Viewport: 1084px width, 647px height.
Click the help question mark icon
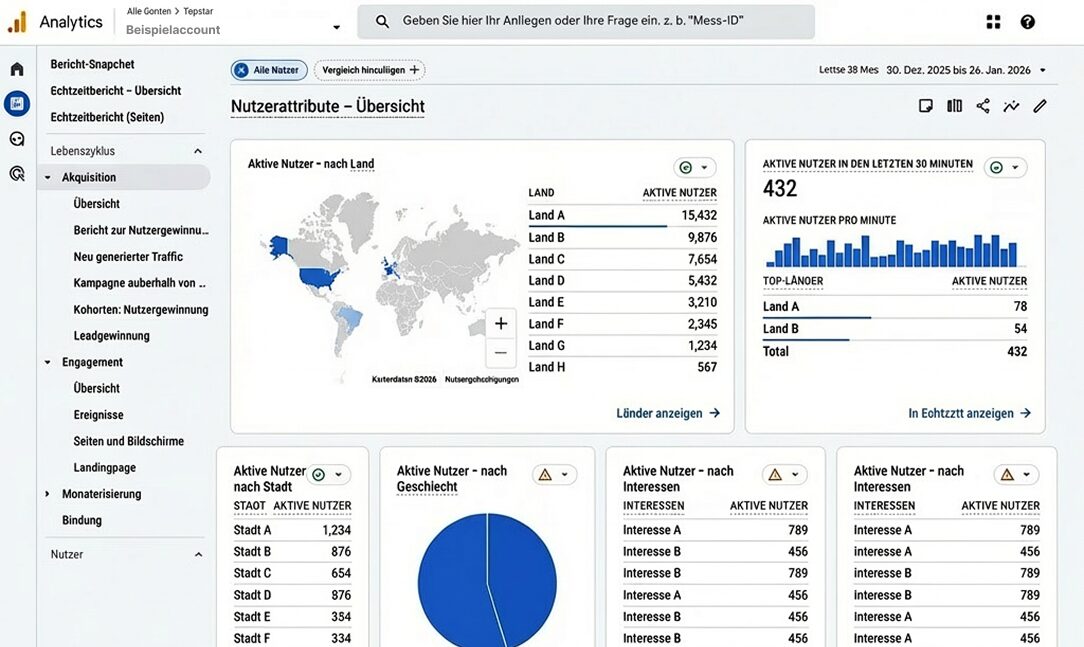(x=1027, y=22)
